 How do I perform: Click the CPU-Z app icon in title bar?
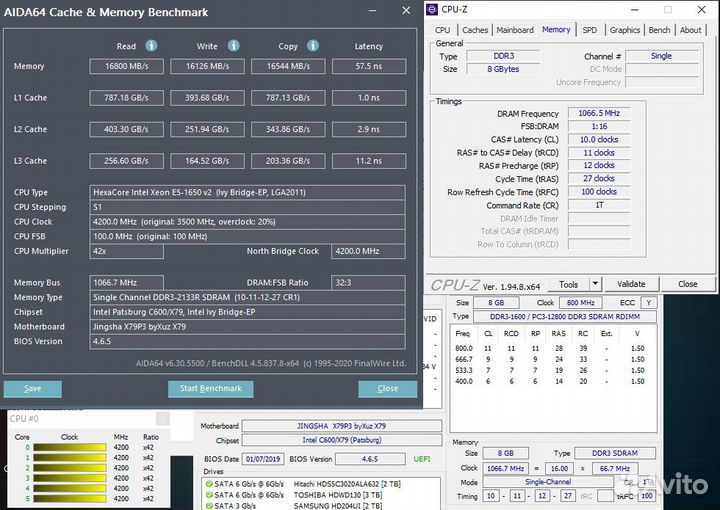pos(432,9)
